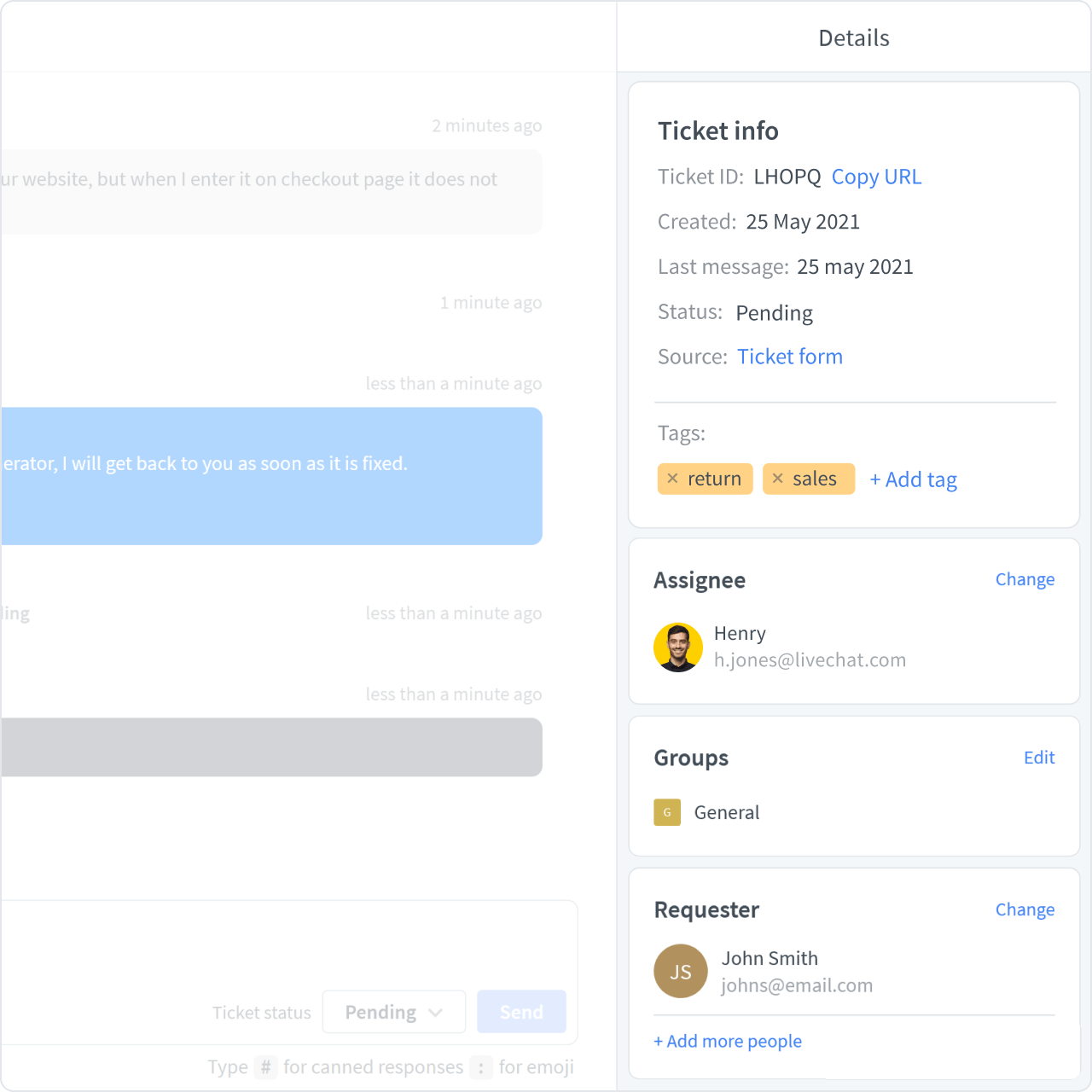Click Copy URL for ticket LHOPQ
This screenshot has width=1092, height=1092.
(876, 177)
